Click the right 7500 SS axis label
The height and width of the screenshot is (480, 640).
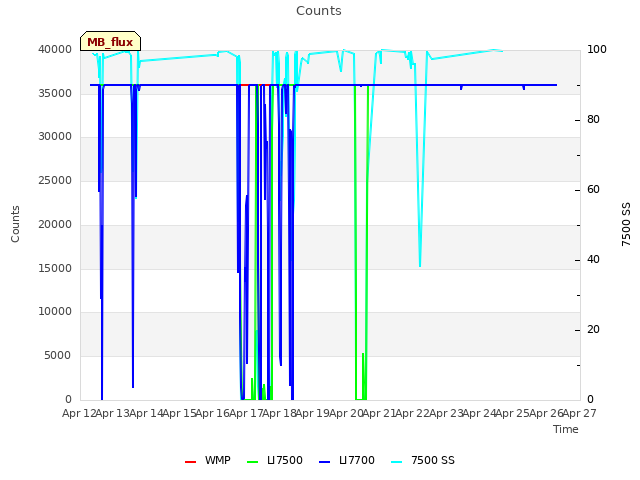[x=626, y=224]
